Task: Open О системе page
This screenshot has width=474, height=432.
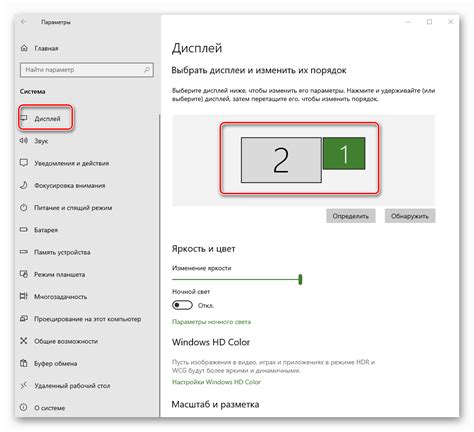Action: (50, 408)
